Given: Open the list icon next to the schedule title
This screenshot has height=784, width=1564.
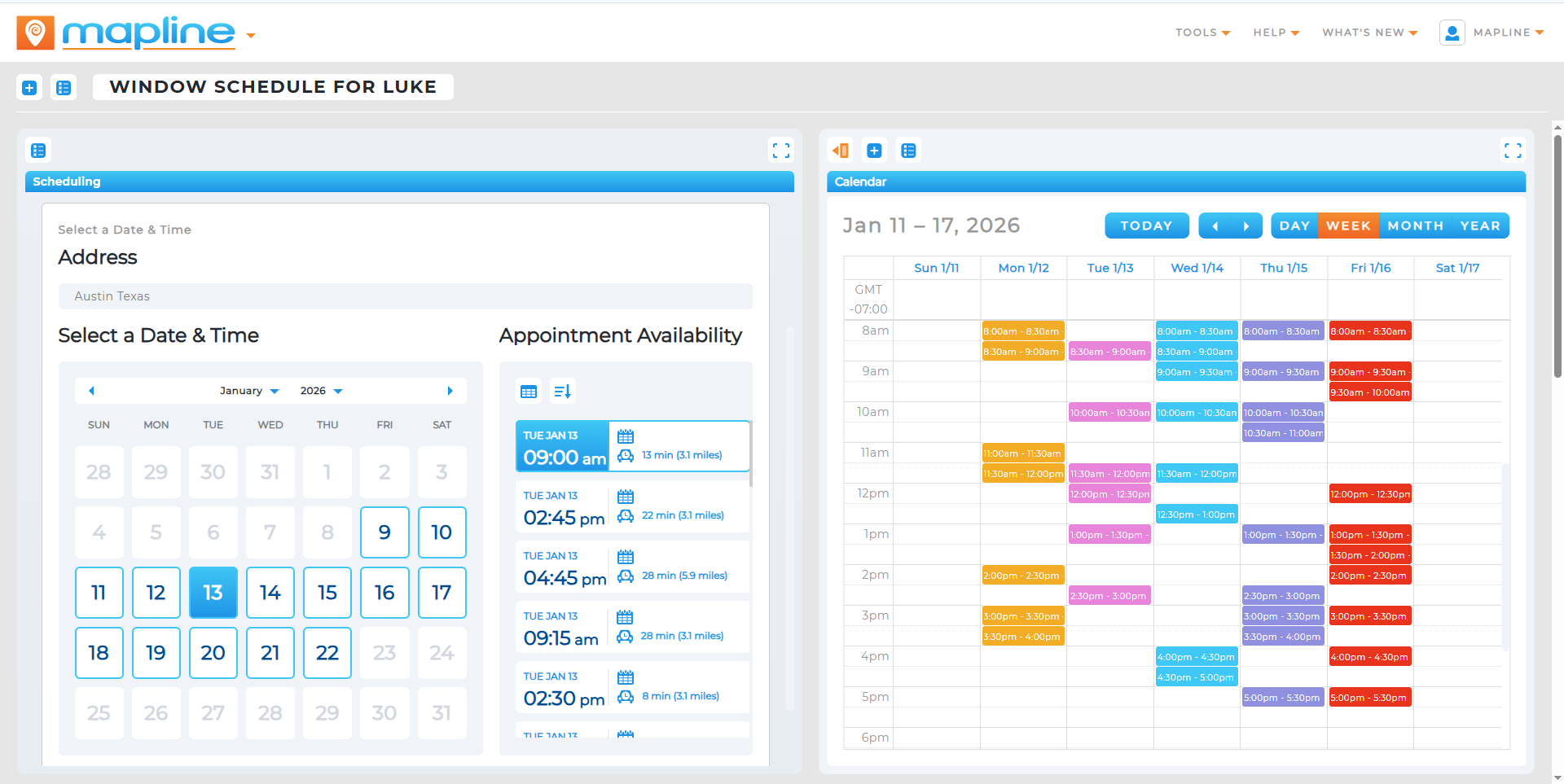Looking at the screenshot, I should pos(64,87).
